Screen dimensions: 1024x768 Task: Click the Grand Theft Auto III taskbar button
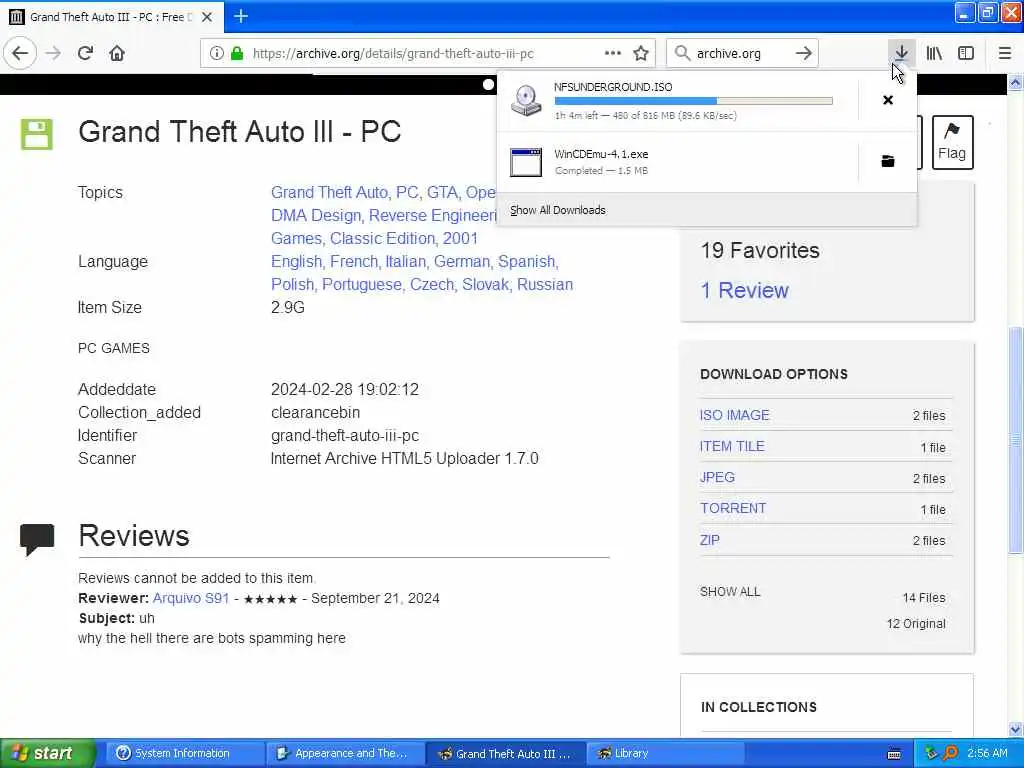click(x=505, y=754)
